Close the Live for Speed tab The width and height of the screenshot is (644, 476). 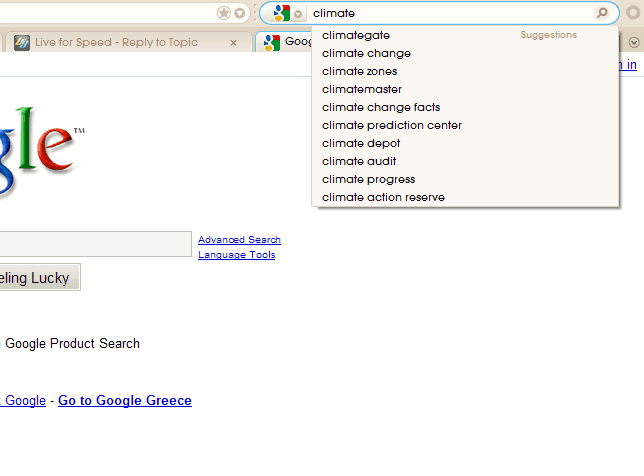pos(233,43)
